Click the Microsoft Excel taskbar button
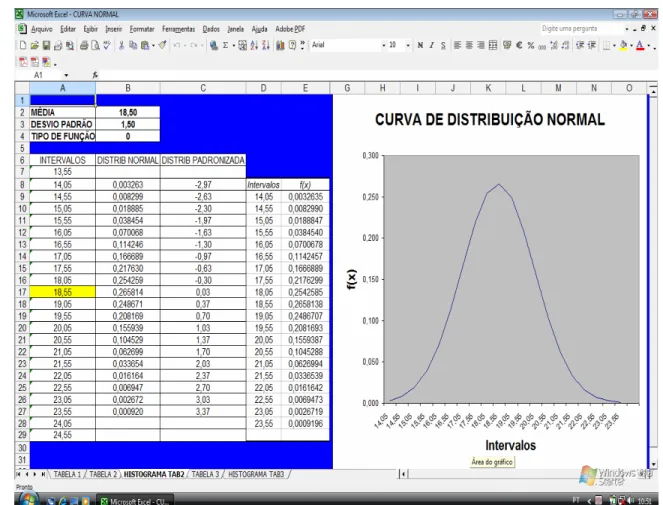 [x=135, y=501]
